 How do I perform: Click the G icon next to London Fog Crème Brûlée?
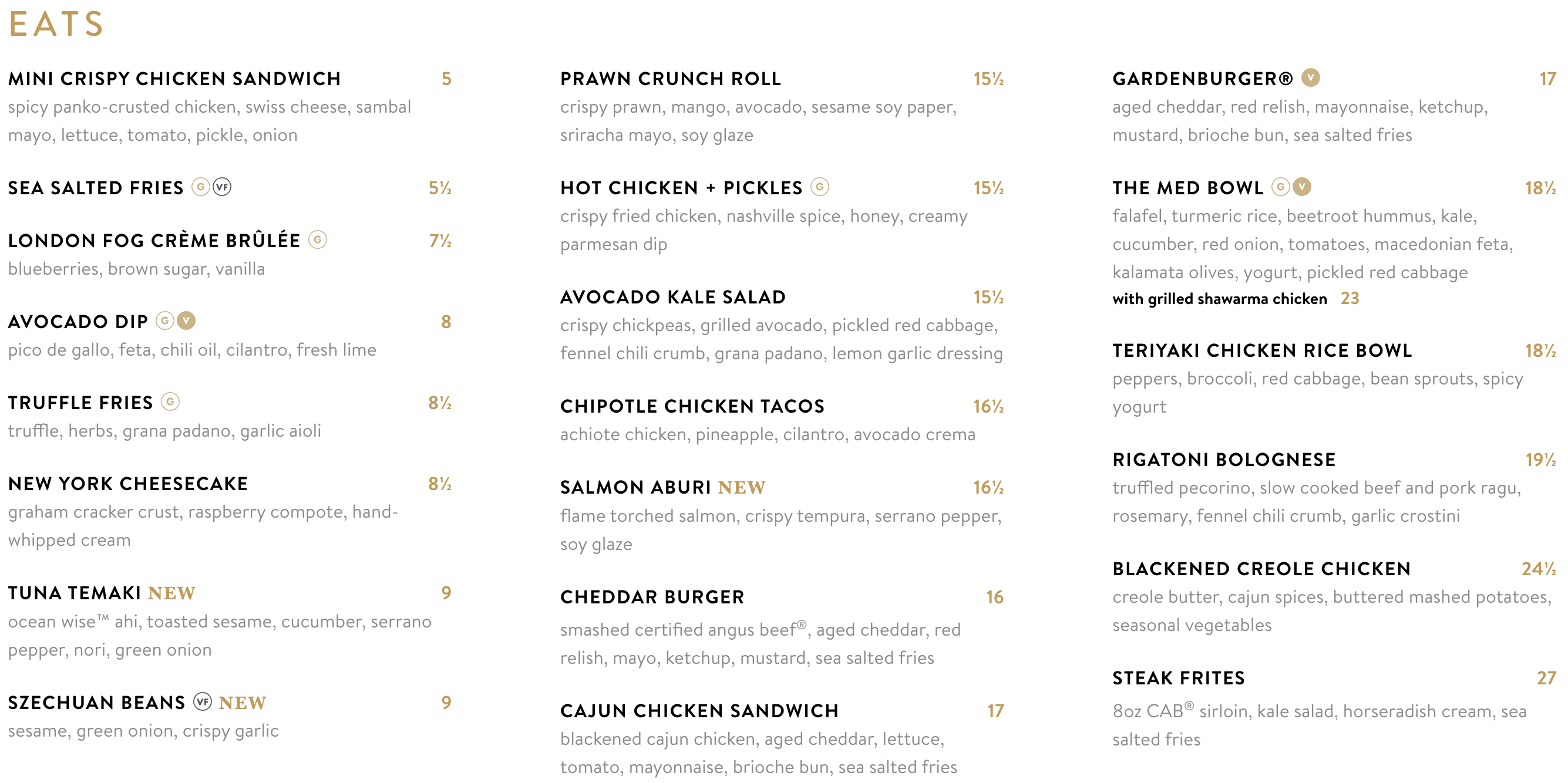click(317, 239)
